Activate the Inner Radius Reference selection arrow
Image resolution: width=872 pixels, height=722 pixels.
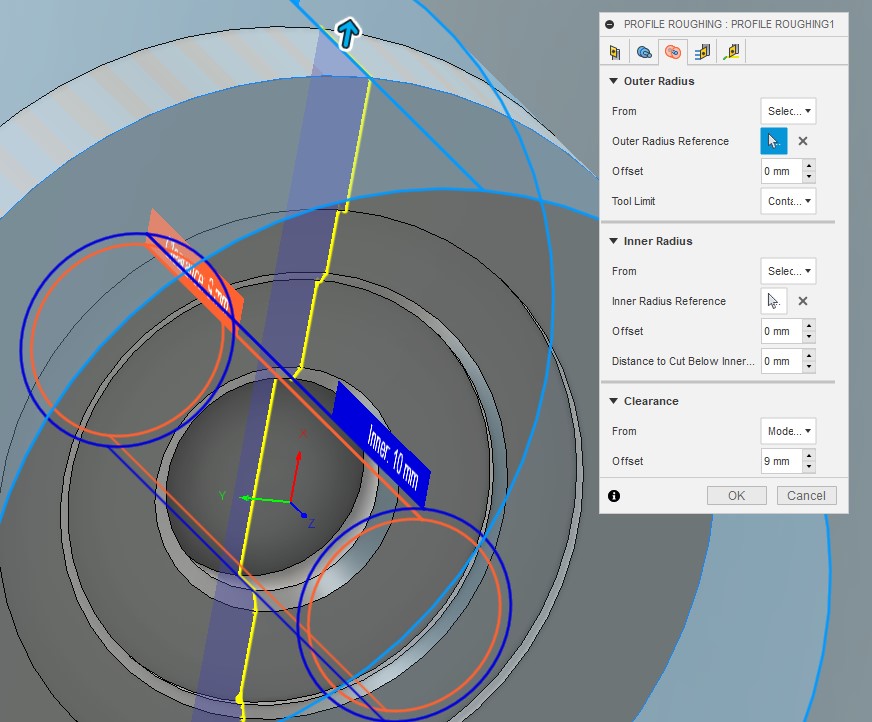(773, 301)
